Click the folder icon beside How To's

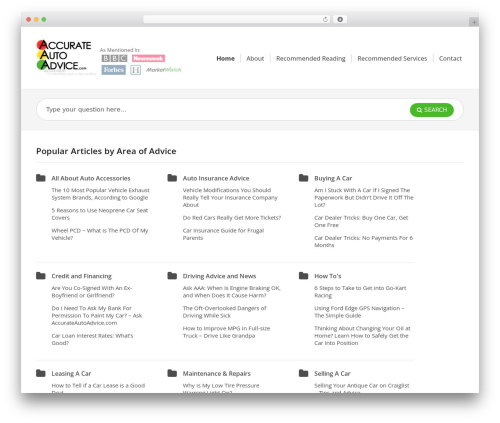(x=303, y=276)
